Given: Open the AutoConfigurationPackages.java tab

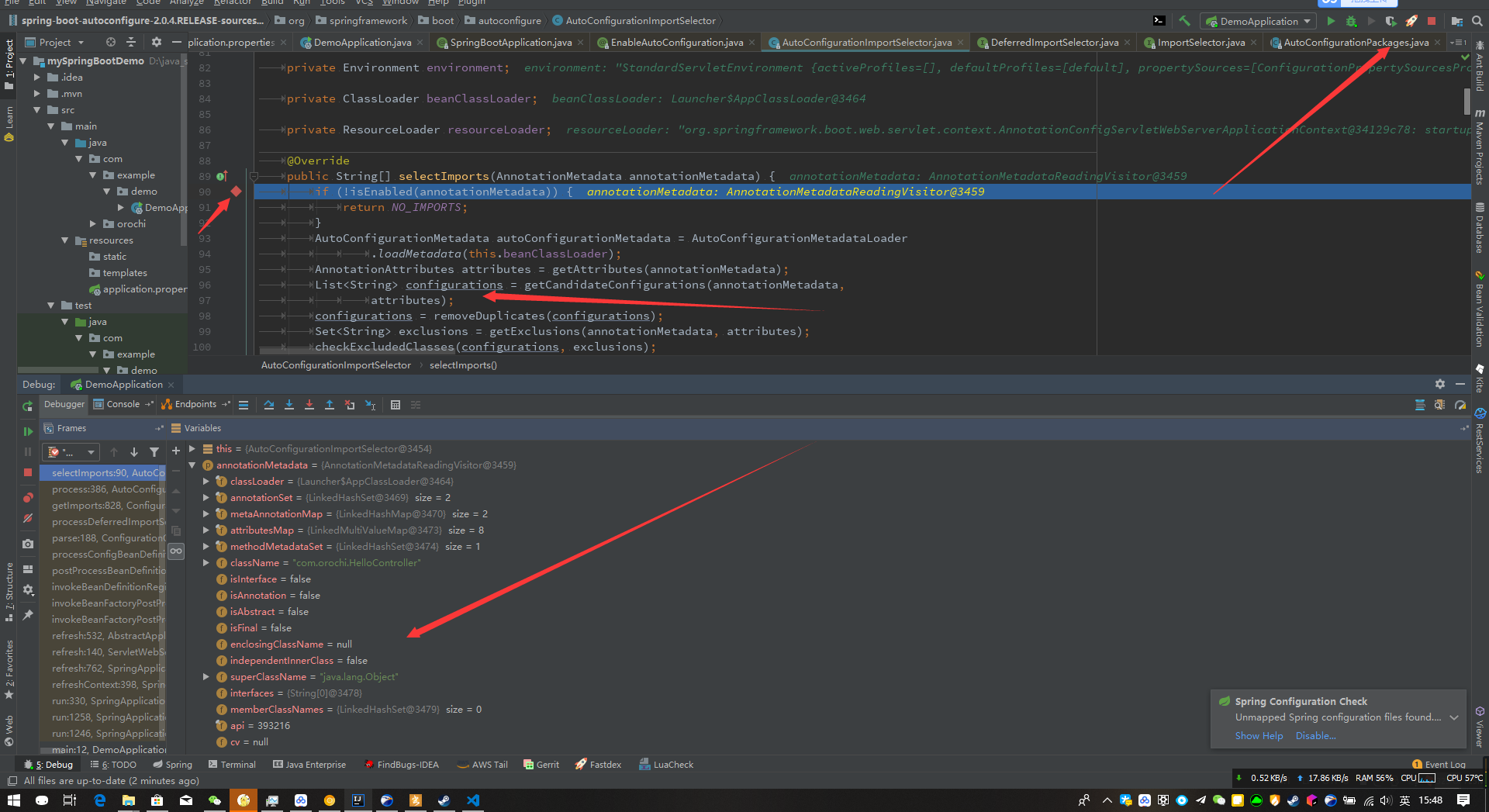Looking at the screenshot, I should [x=1355, y=42].
